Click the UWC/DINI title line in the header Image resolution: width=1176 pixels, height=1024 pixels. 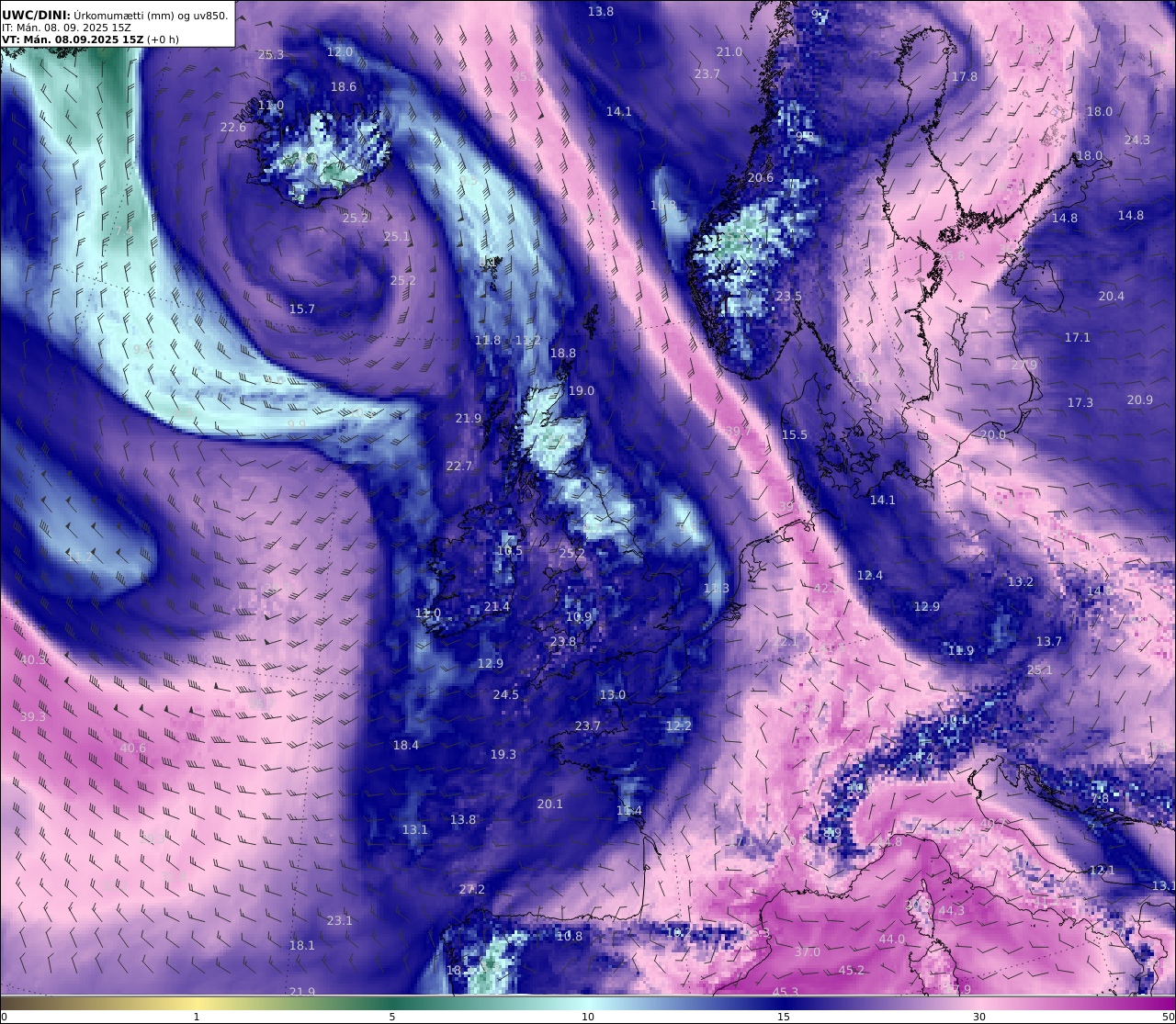pyautogui.click(x=115, y=15)
